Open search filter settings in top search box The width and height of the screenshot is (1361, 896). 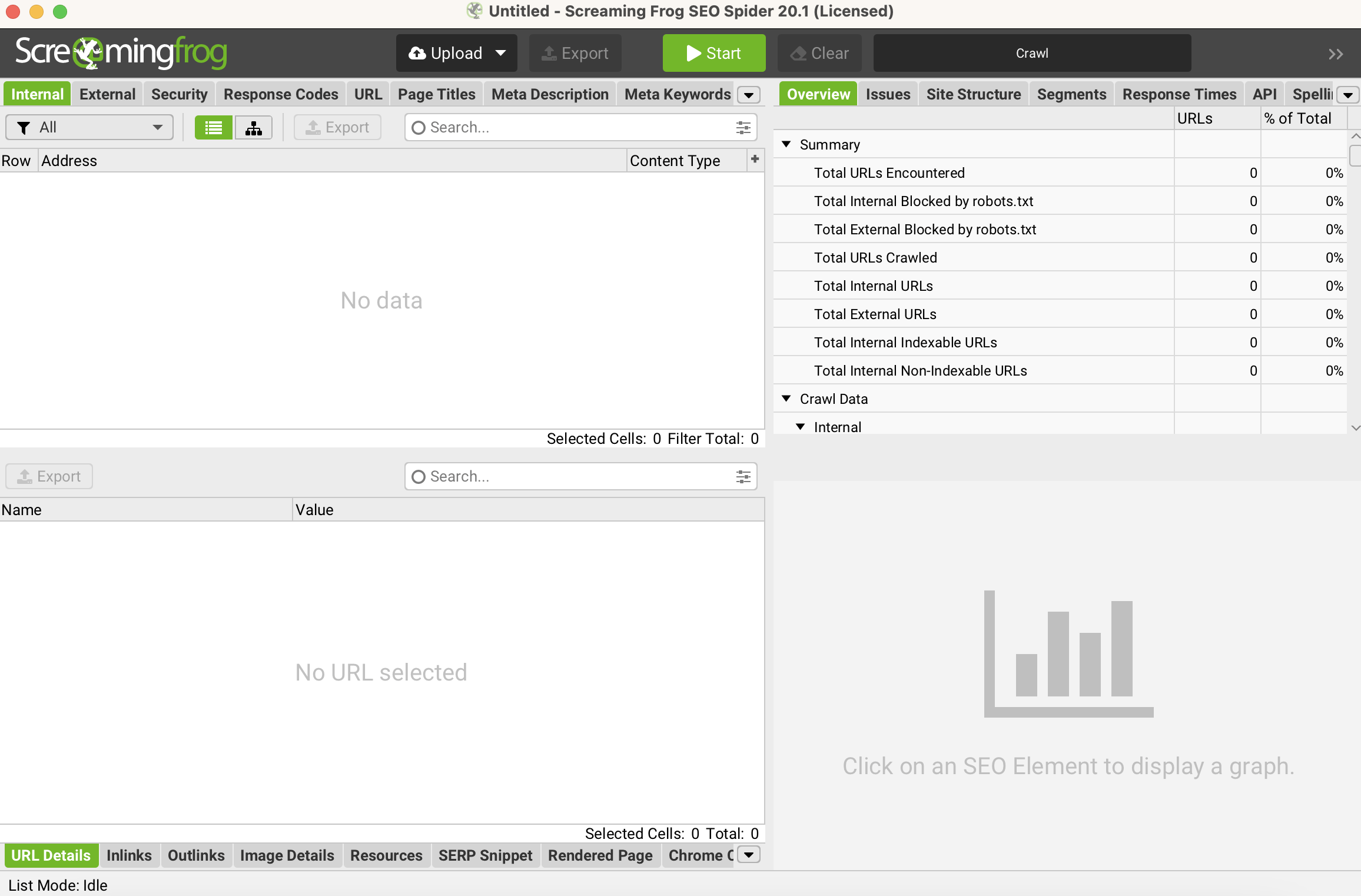(x=743, y=128)
